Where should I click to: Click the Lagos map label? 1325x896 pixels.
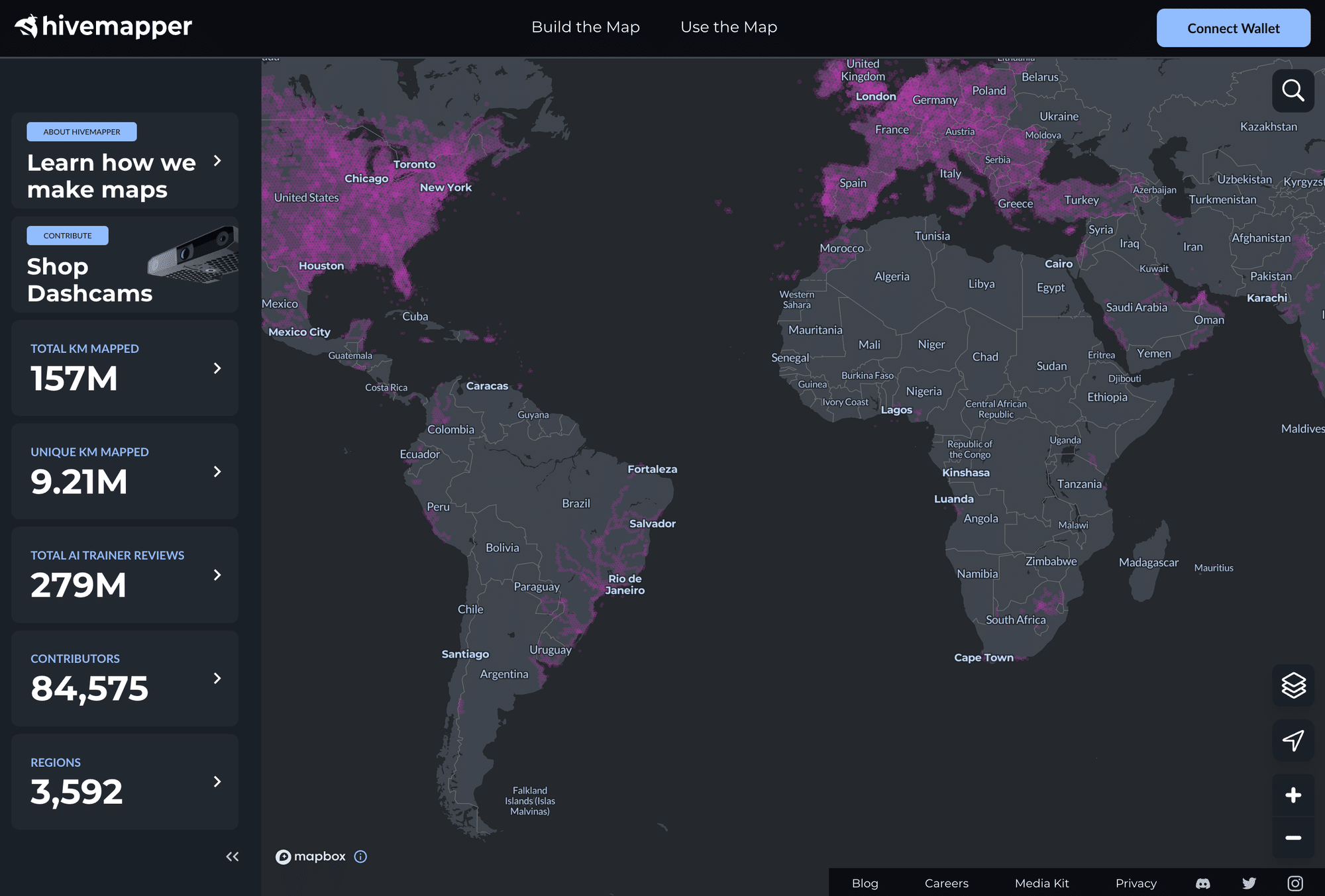pyautogui.click(x=896, y=410)
